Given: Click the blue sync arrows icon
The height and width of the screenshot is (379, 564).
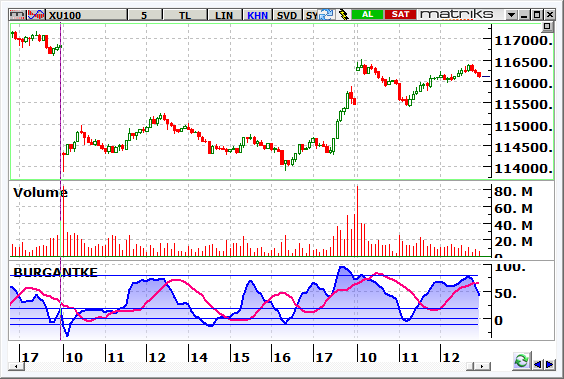Looking at the screenshot, I should pyautogui.click(x=327, y=15).
